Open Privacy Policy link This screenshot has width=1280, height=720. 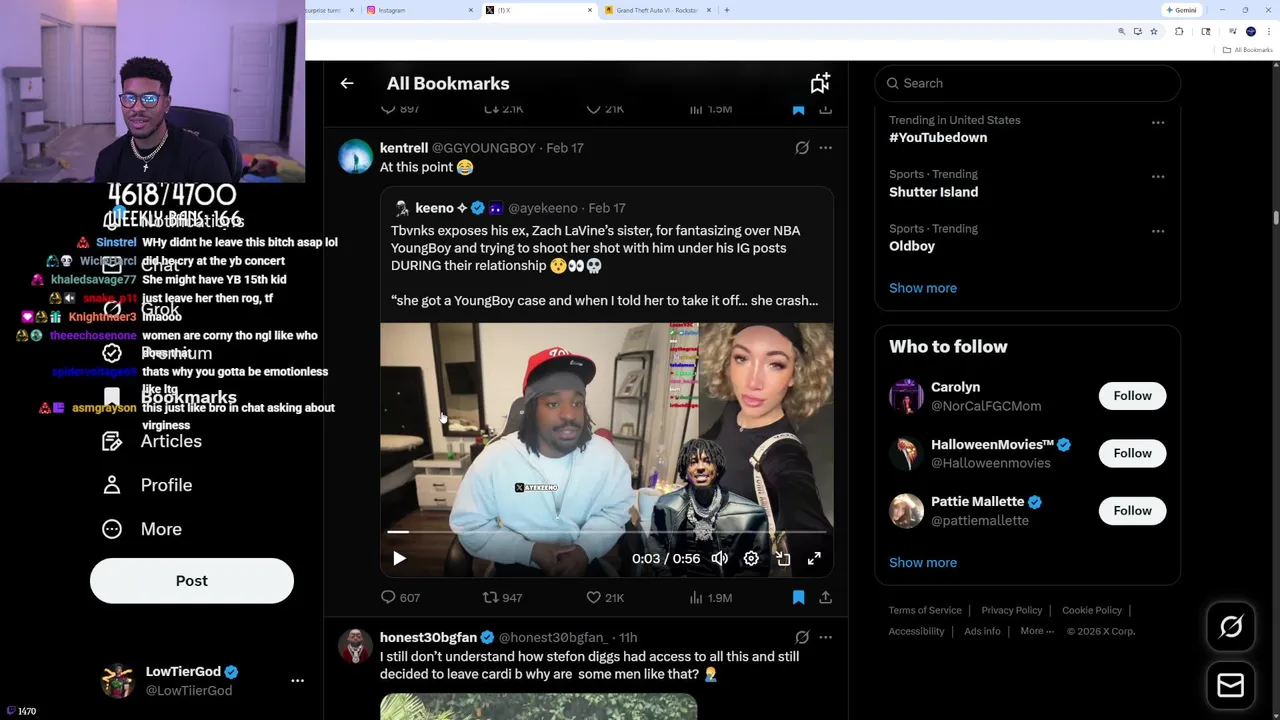(1011, 610)
